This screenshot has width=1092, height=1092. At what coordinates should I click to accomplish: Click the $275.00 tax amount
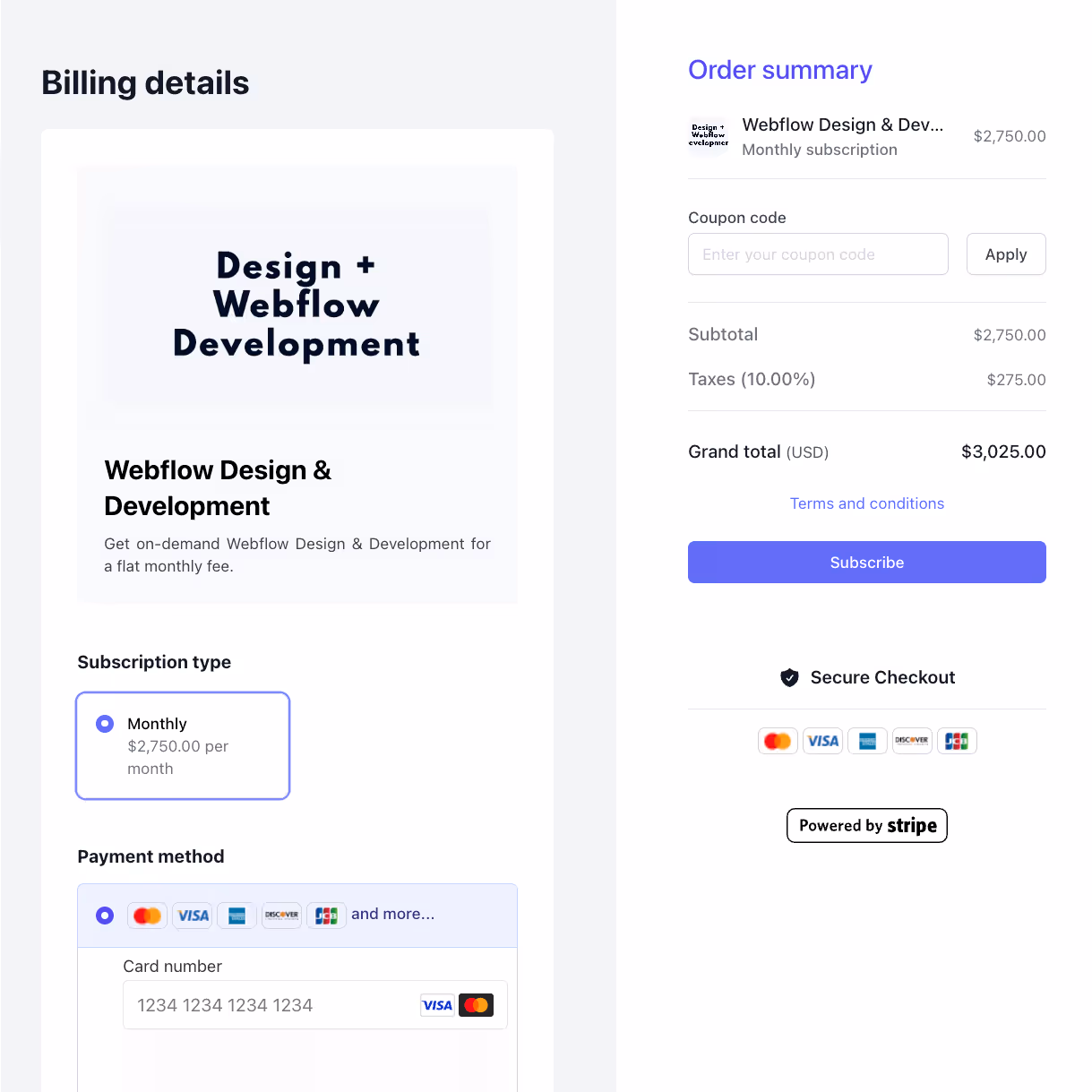pos(1016,380)
